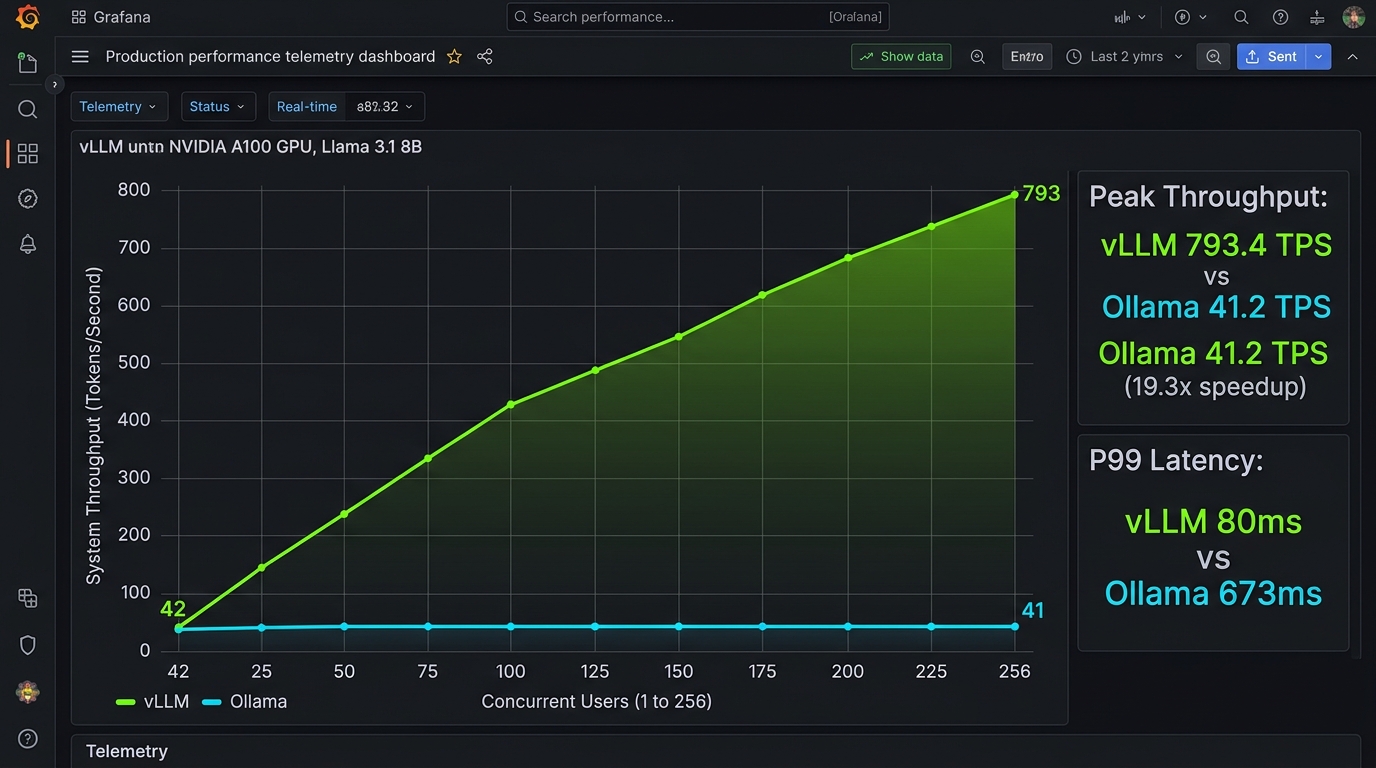
Task: Click the 793 peak data point on vLLM line
Action: tap(1015, 195)
